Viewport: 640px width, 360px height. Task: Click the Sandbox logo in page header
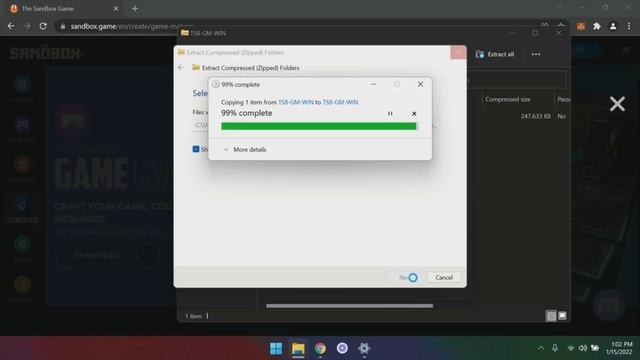[45, 53]
